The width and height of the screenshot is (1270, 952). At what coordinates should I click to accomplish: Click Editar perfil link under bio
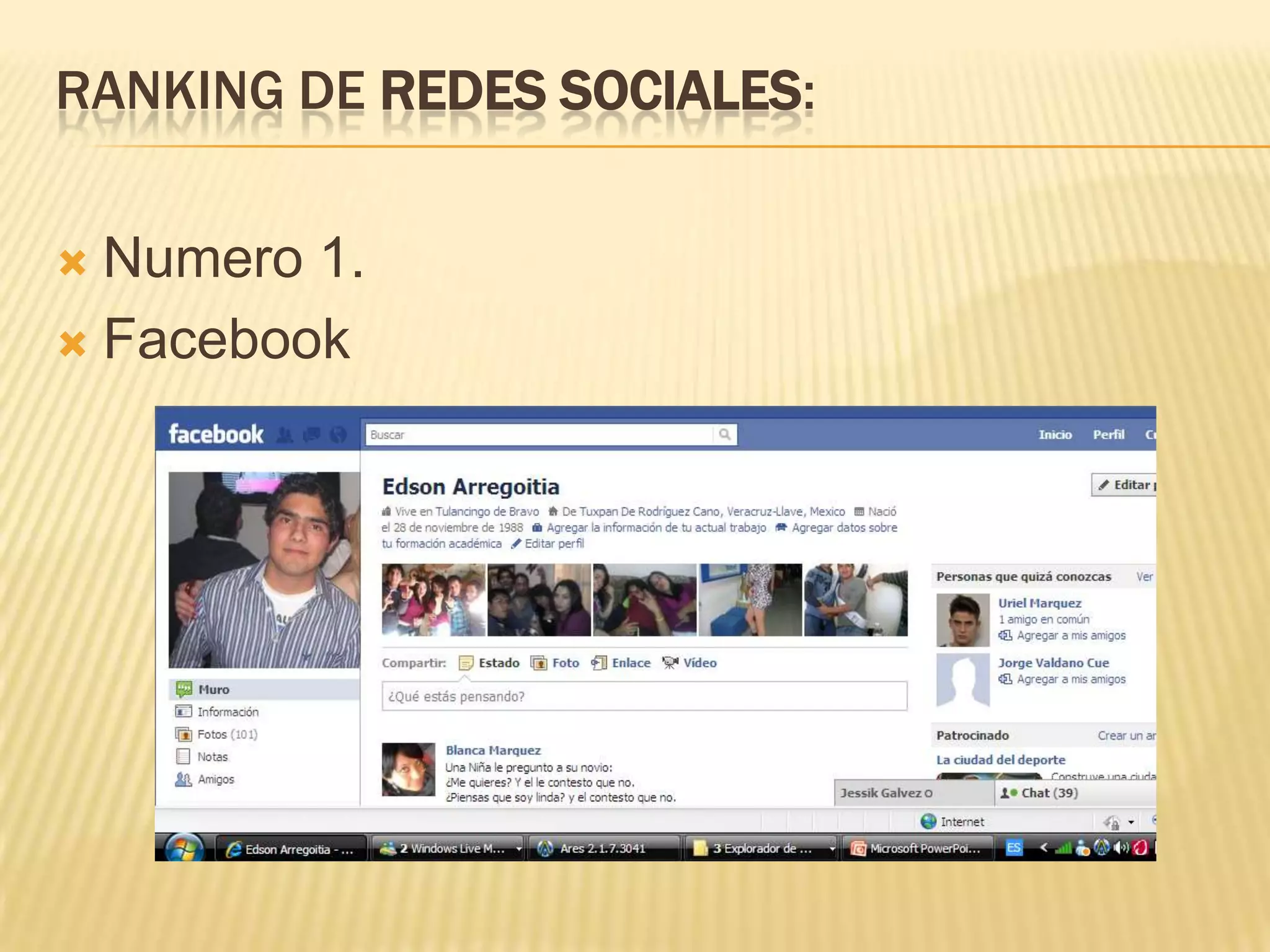(x=554, y=544)
